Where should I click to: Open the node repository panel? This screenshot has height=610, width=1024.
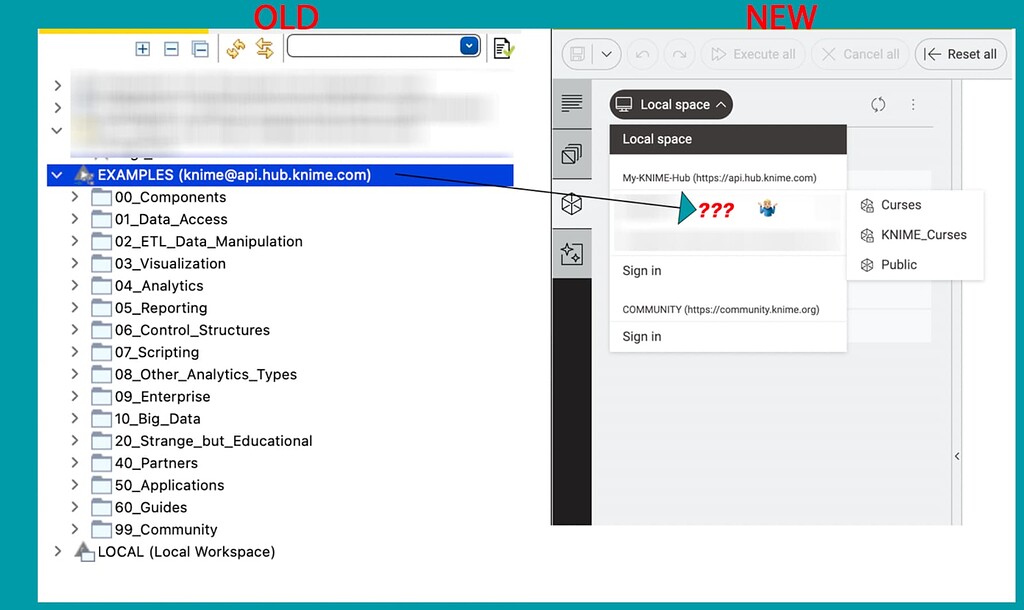tap(572, 155)
